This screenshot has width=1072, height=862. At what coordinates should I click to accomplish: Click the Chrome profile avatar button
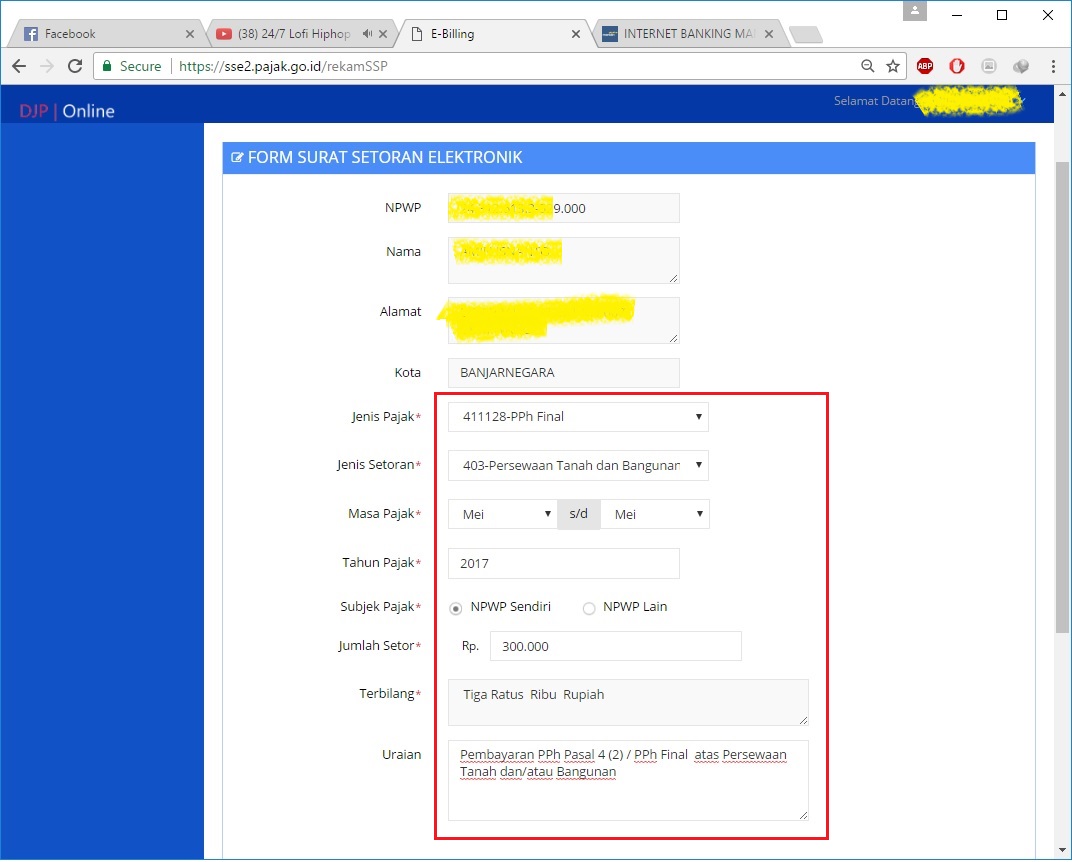[915, 11]
